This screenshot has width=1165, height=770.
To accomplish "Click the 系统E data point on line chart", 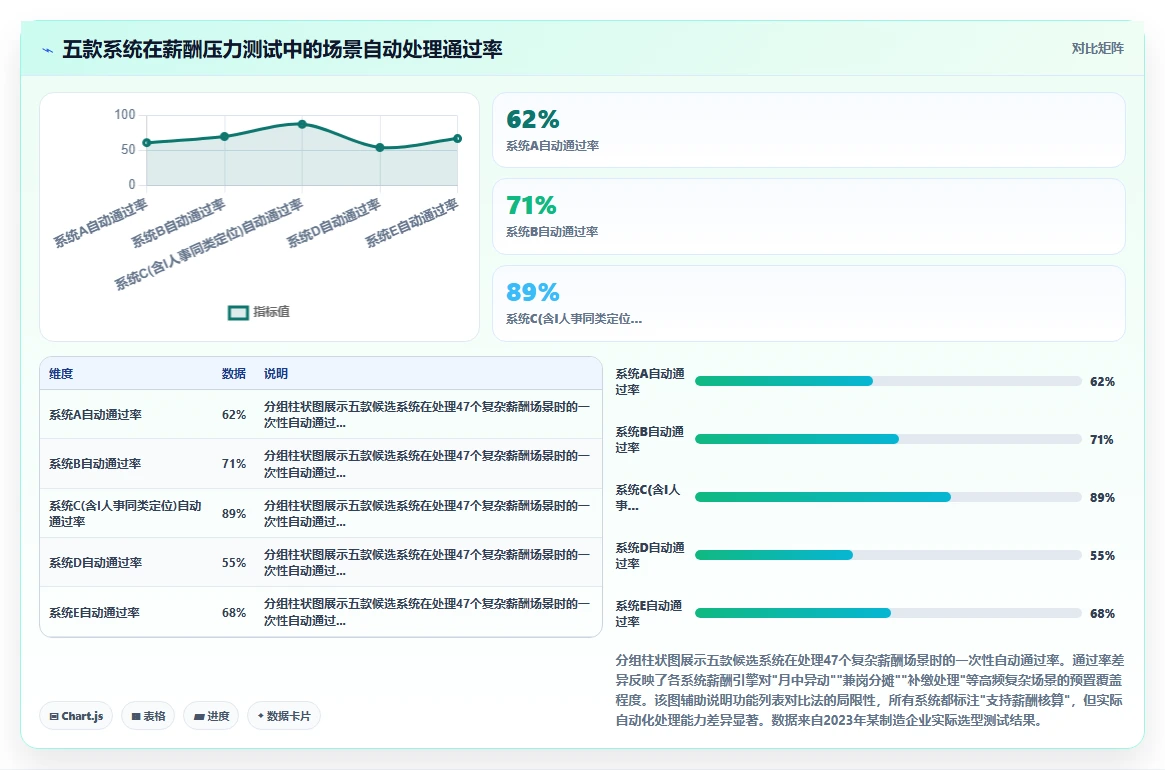I will point(458,139).
